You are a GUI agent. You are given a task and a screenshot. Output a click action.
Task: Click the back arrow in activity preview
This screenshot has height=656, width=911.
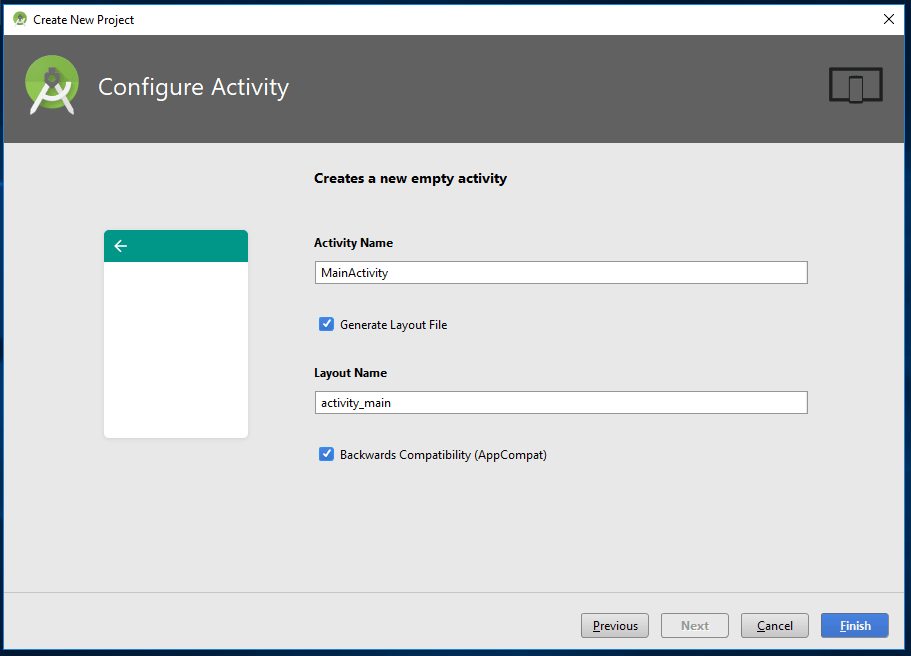[121, 246]
